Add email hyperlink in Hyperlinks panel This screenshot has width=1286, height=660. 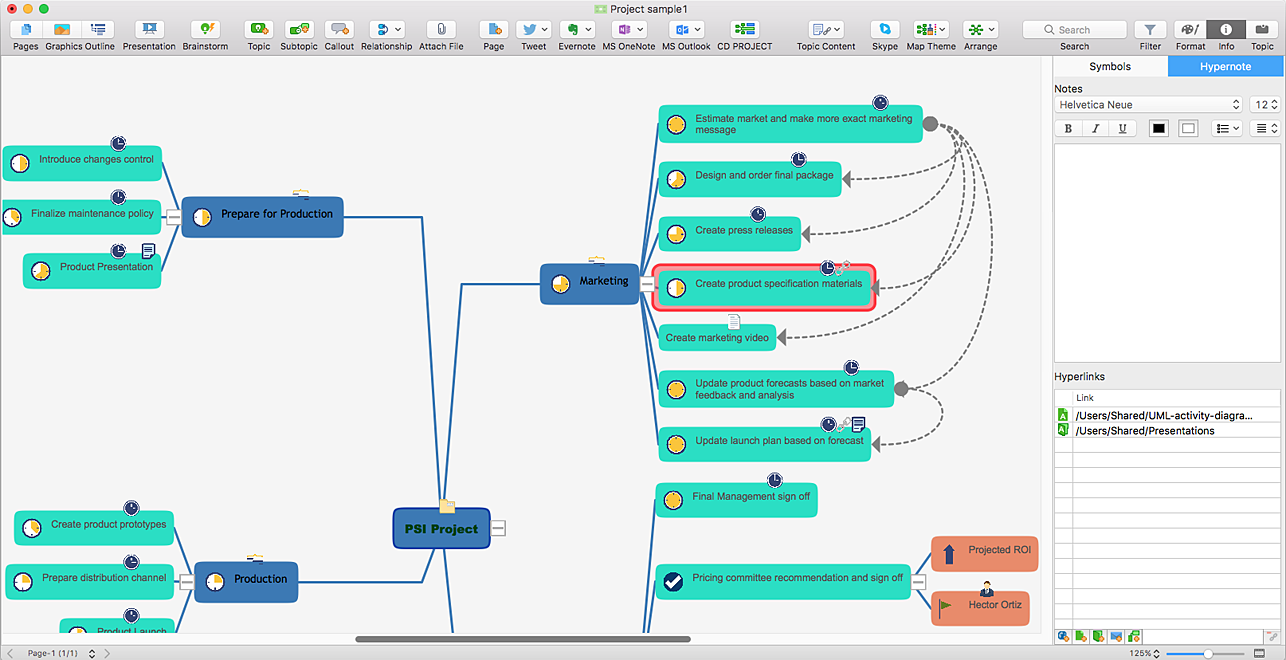tap(1115, 636)
